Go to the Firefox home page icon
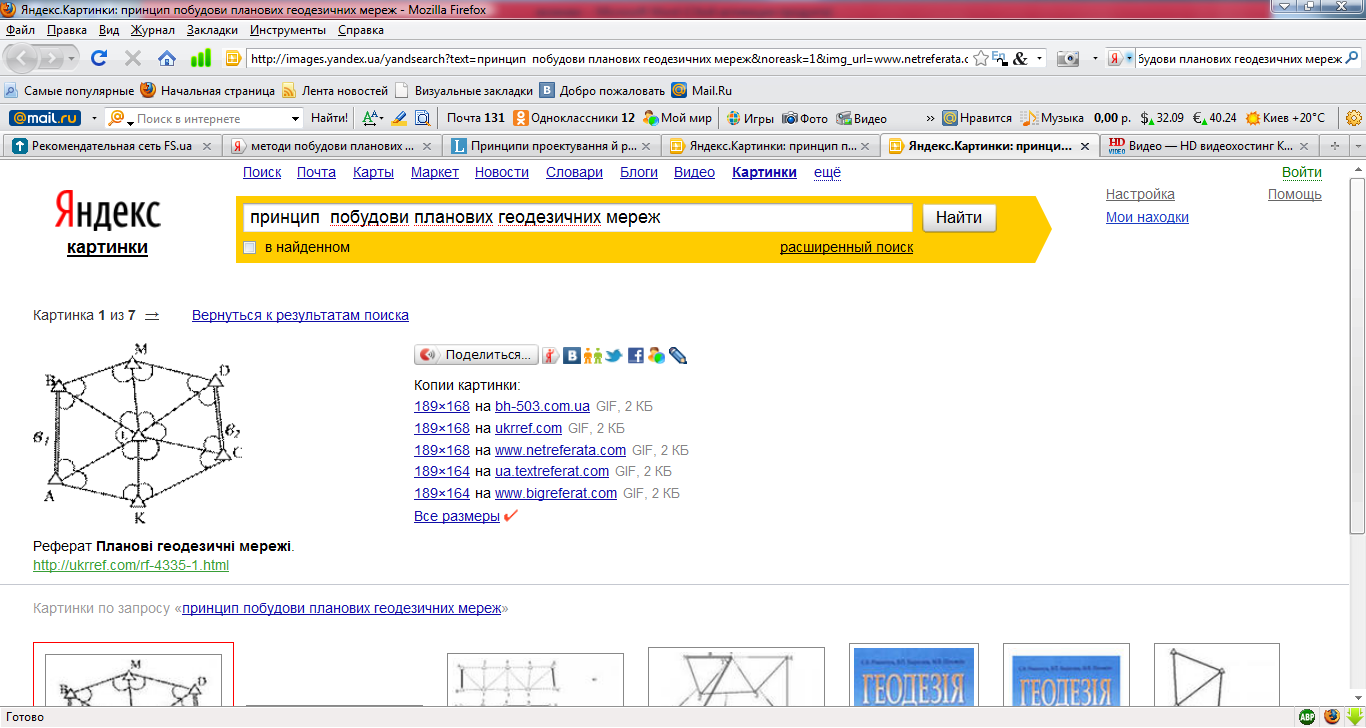Viewport: 1366px width, 728px height. tap(167, 58)
